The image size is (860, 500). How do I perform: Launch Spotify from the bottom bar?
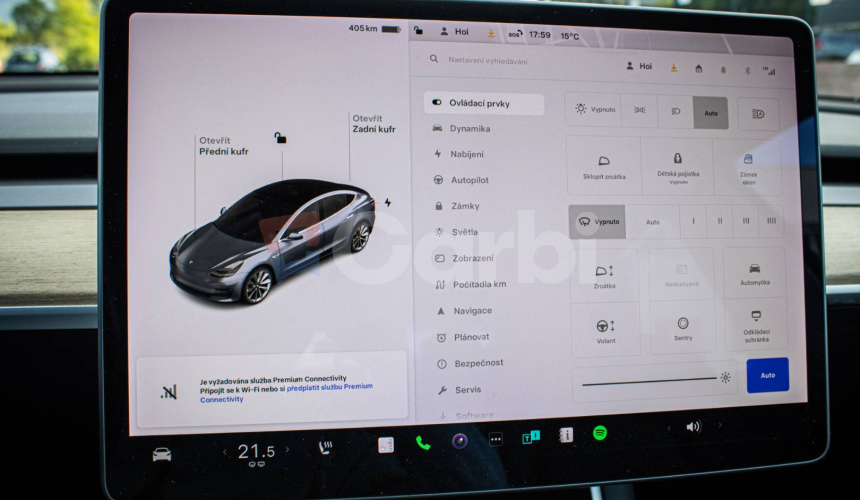[x=600, y=433]
